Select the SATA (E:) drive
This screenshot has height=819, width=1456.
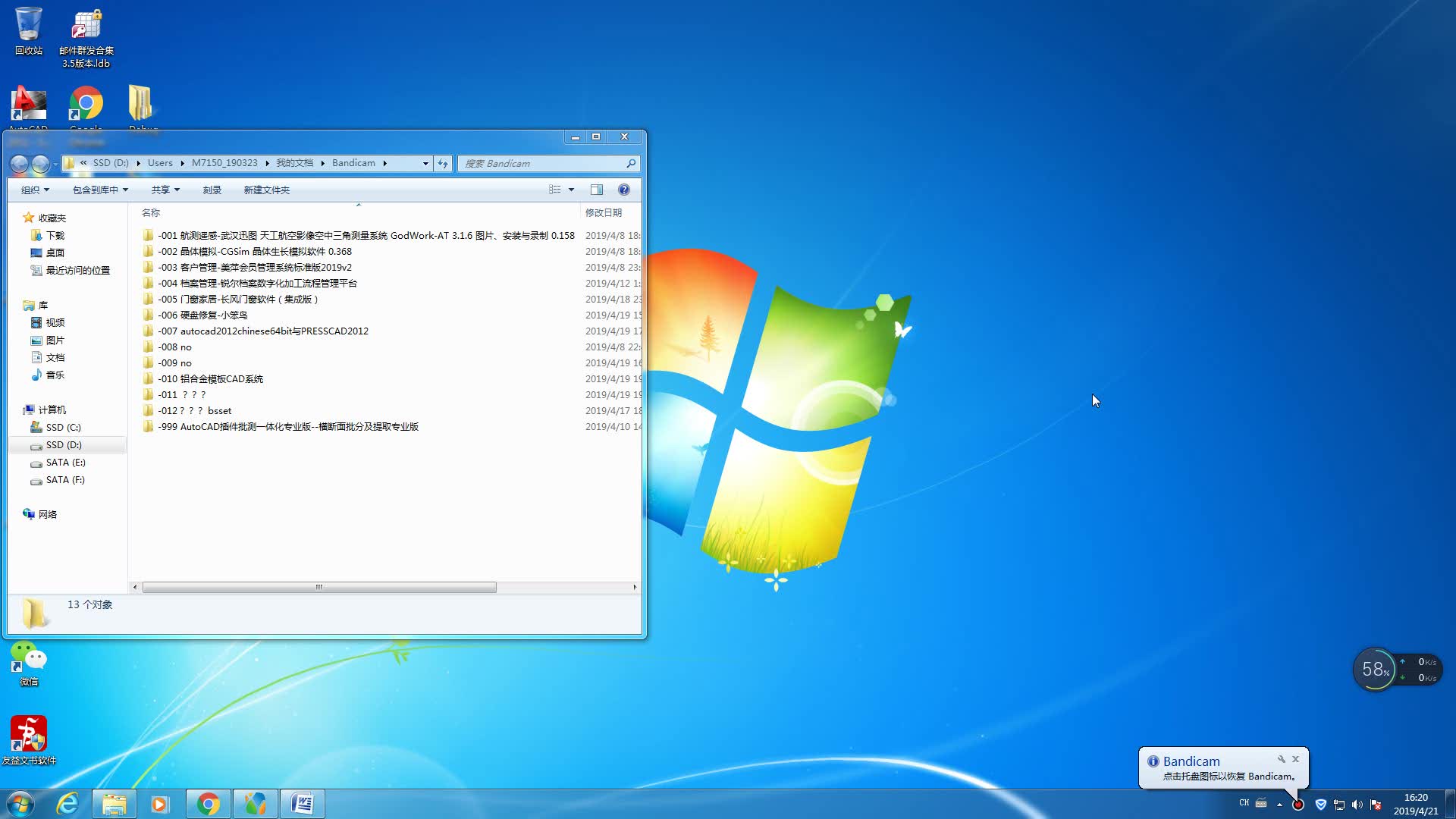(x=58, y=462)
